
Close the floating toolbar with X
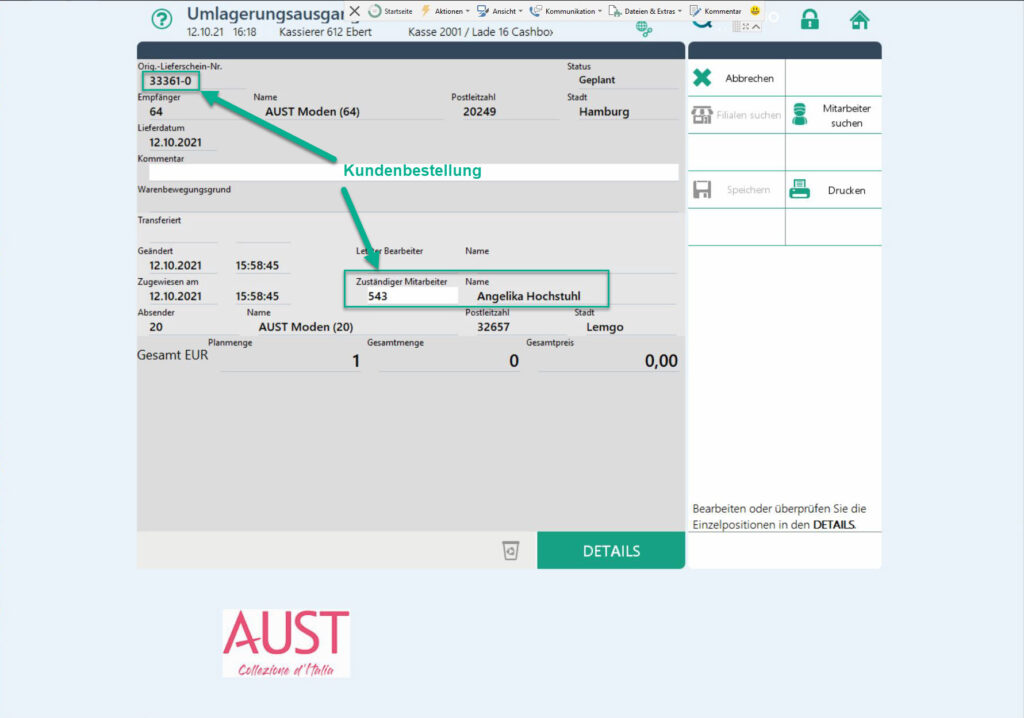point(354,11)
